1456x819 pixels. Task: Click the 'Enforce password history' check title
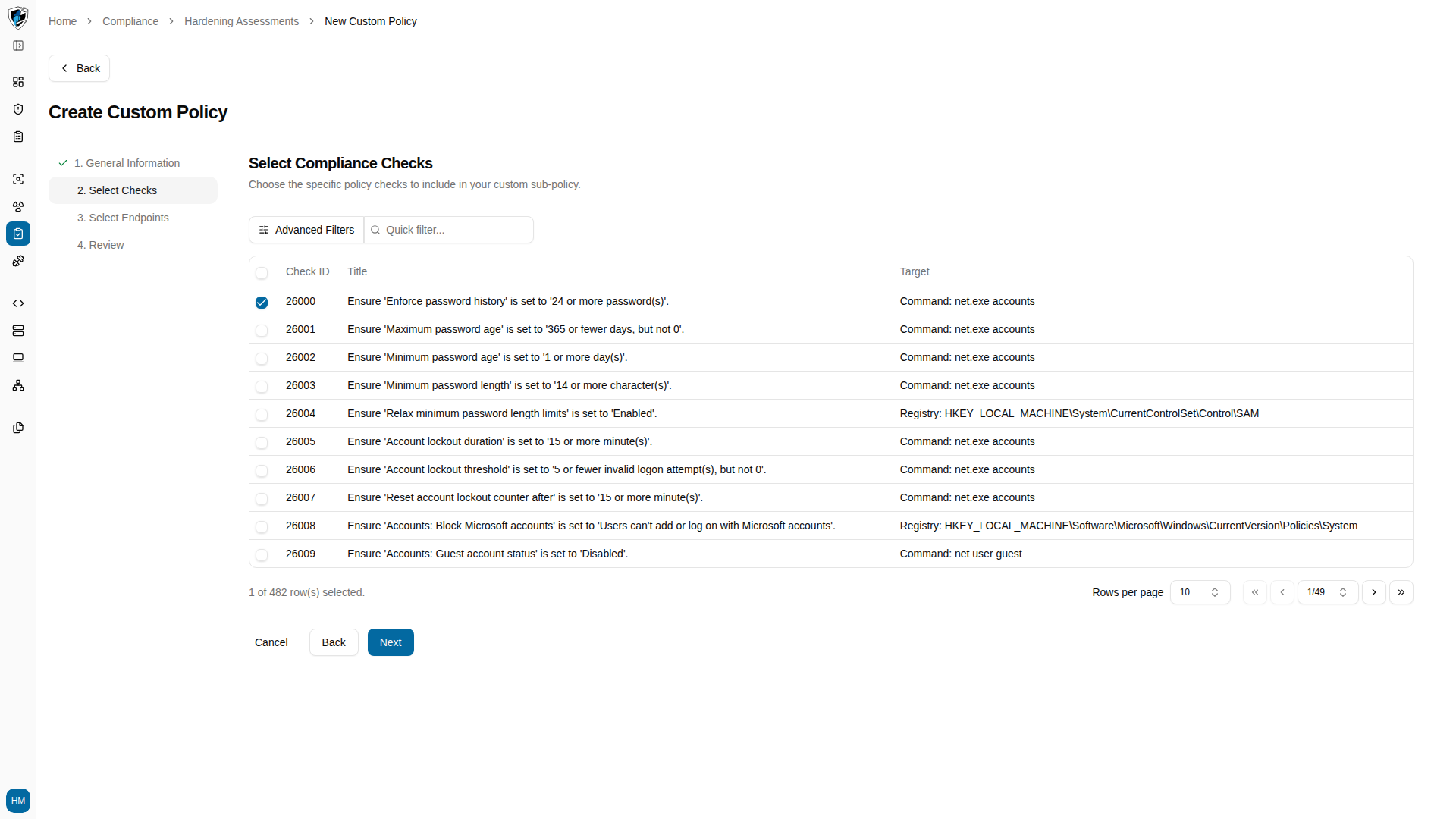508,301
